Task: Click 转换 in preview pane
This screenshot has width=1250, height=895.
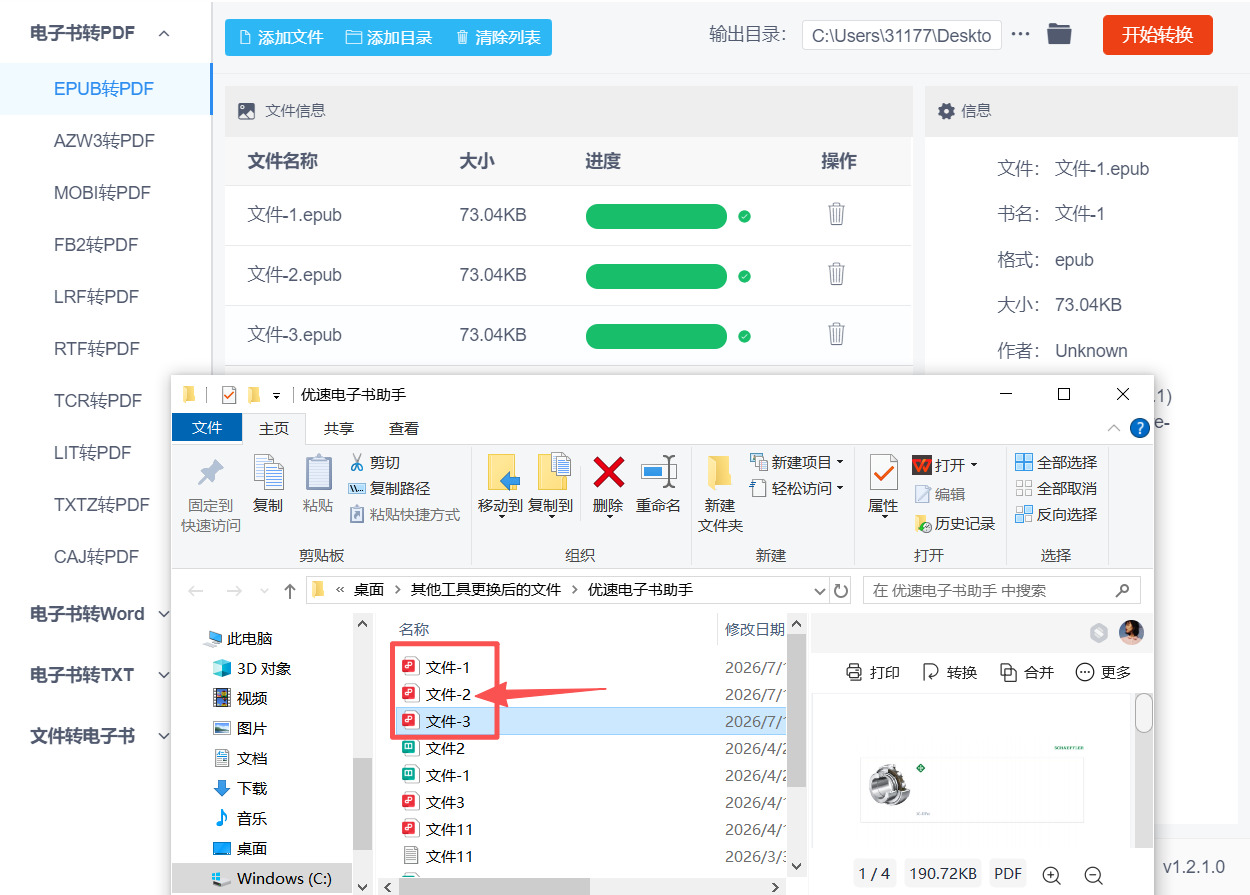Action: pos(949,672)
